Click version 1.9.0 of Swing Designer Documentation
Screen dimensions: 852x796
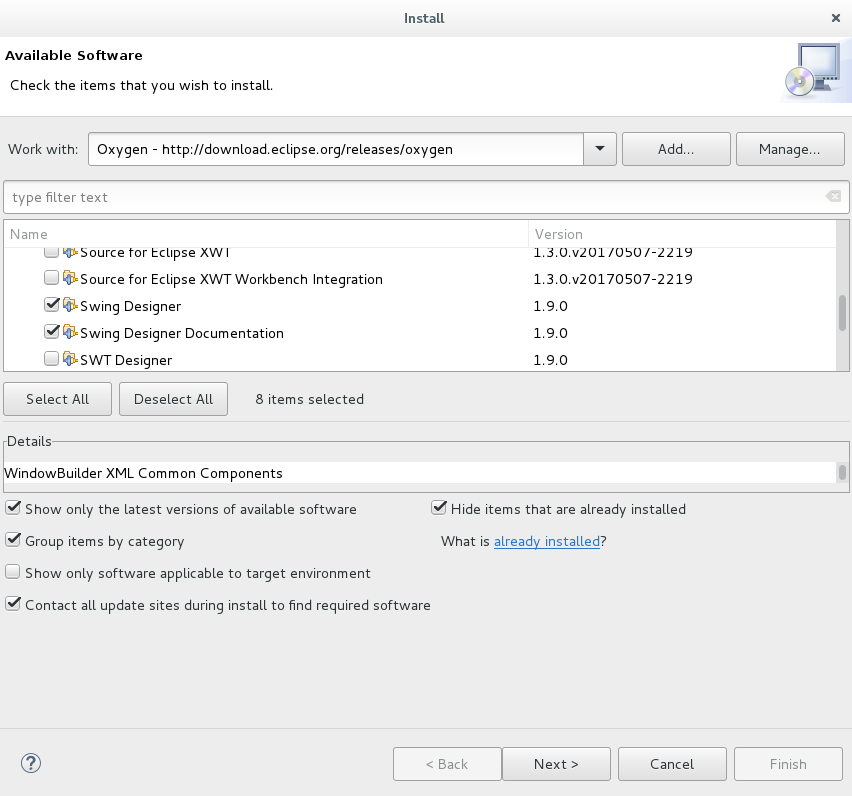550,333
